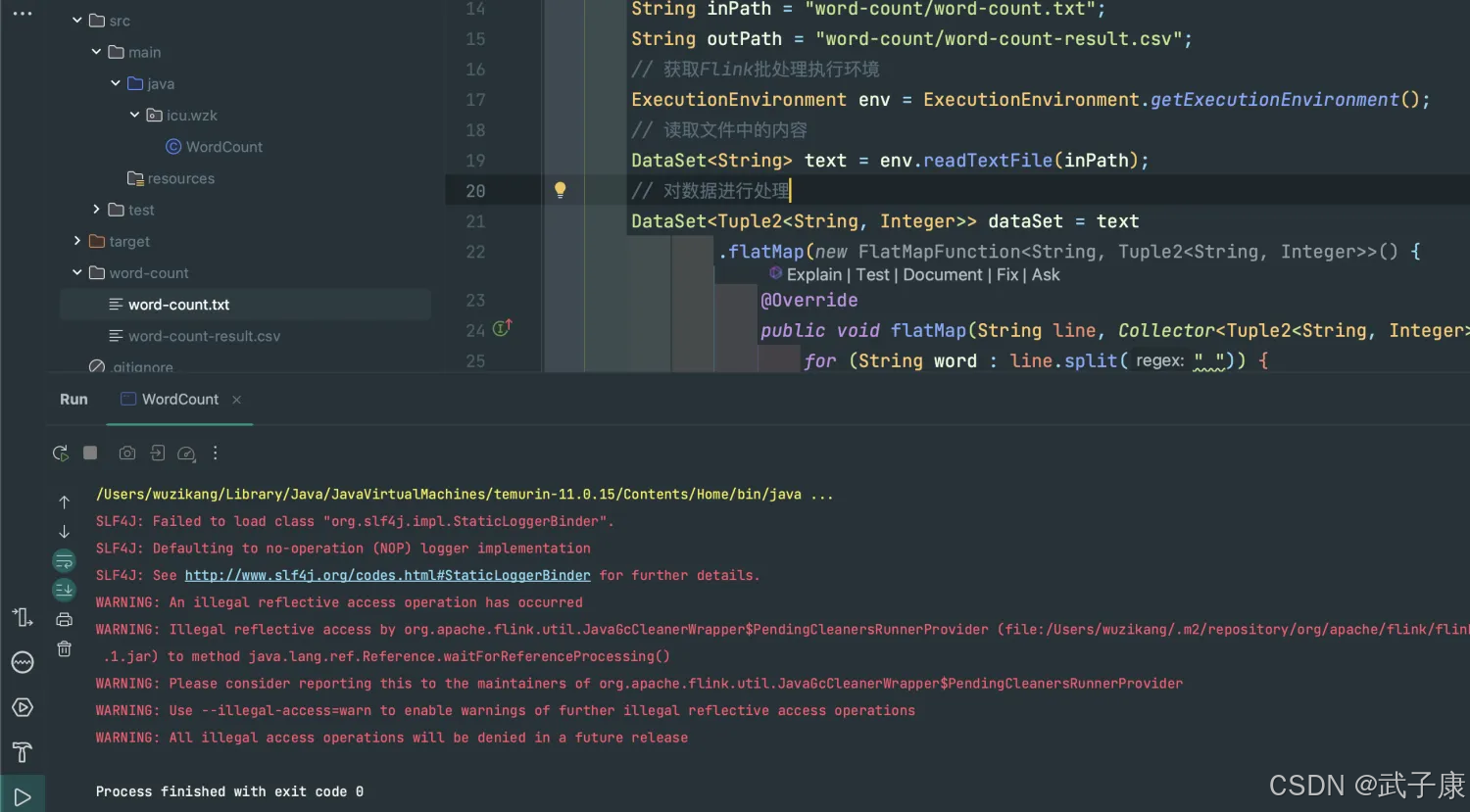
Task: Toggle scroll to end of console
Action: [x=64, y=590]
